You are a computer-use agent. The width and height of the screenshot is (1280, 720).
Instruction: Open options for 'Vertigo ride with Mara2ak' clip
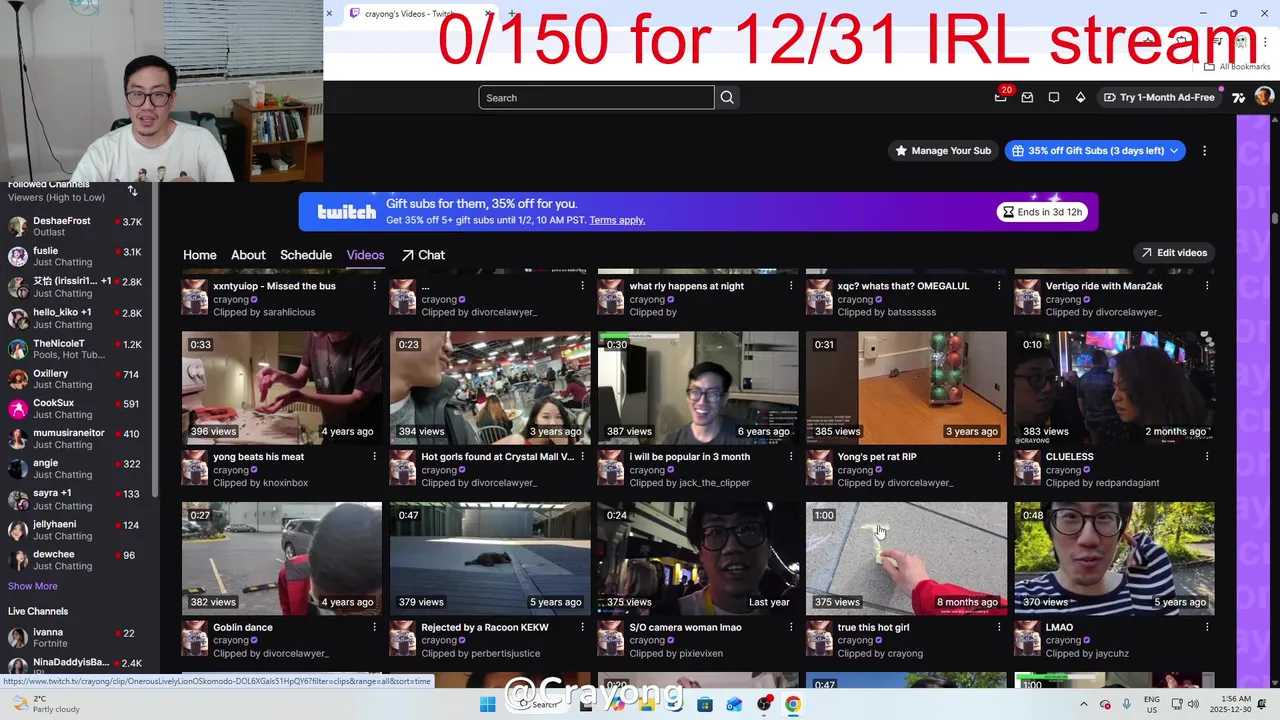1207,286
